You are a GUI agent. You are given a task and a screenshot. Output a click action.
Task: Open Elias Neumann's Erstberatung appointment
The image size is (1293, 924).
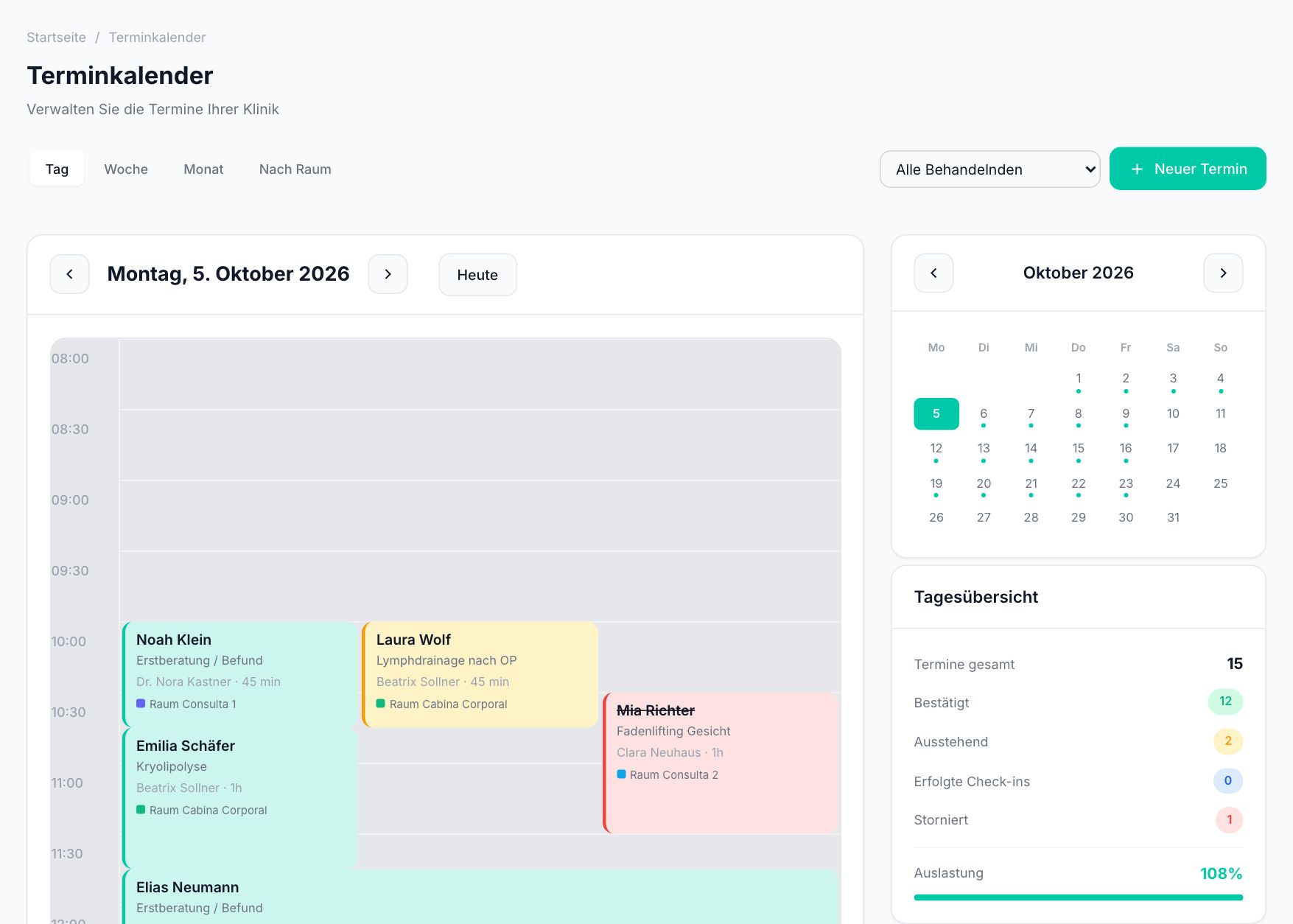pyautogui.click(x=480, y=897)
